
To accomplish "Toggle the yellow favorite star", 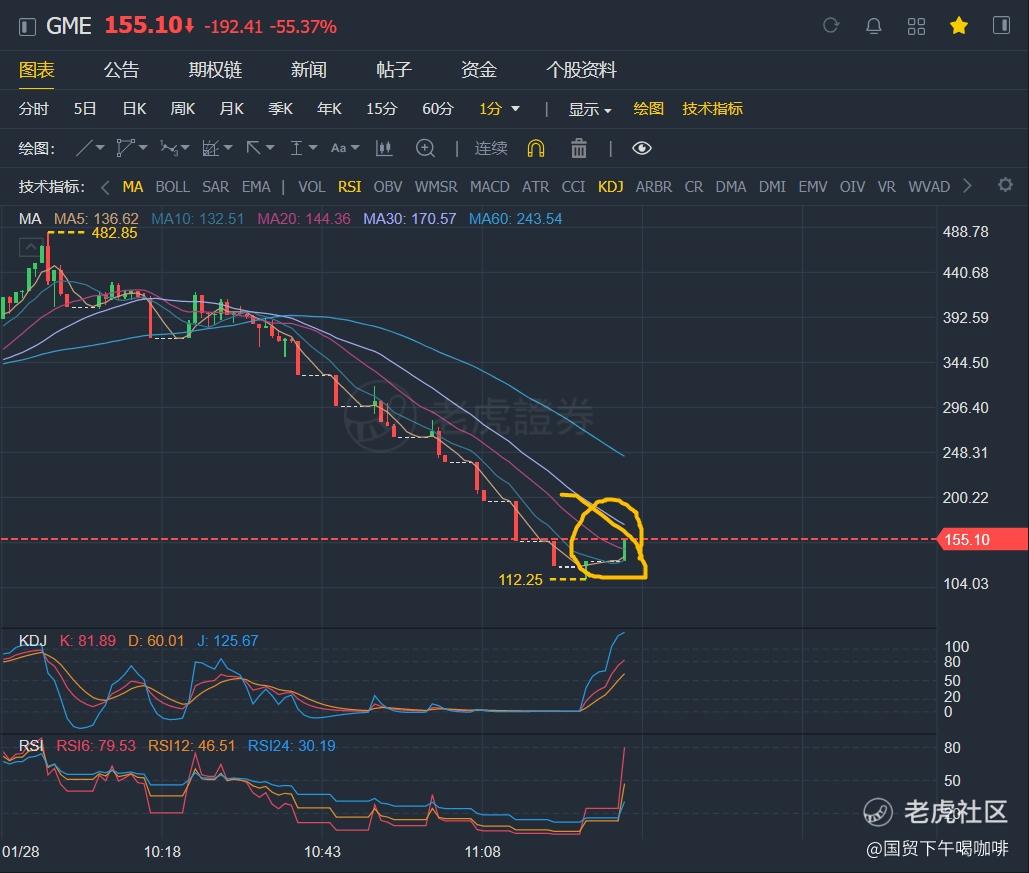I will (959, 26).
